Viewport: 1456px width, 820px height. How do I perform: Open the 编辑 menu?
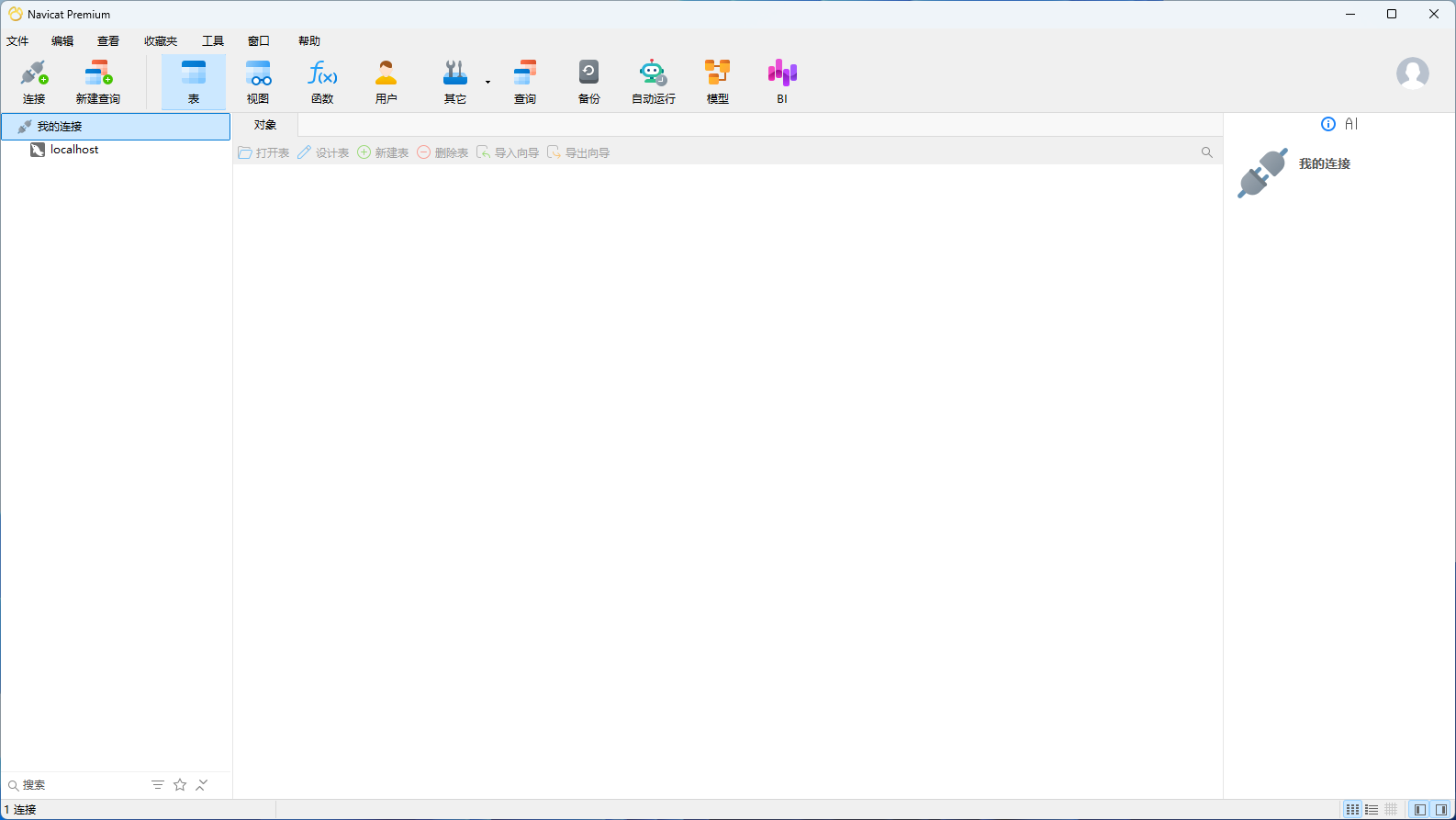point(62,40)
